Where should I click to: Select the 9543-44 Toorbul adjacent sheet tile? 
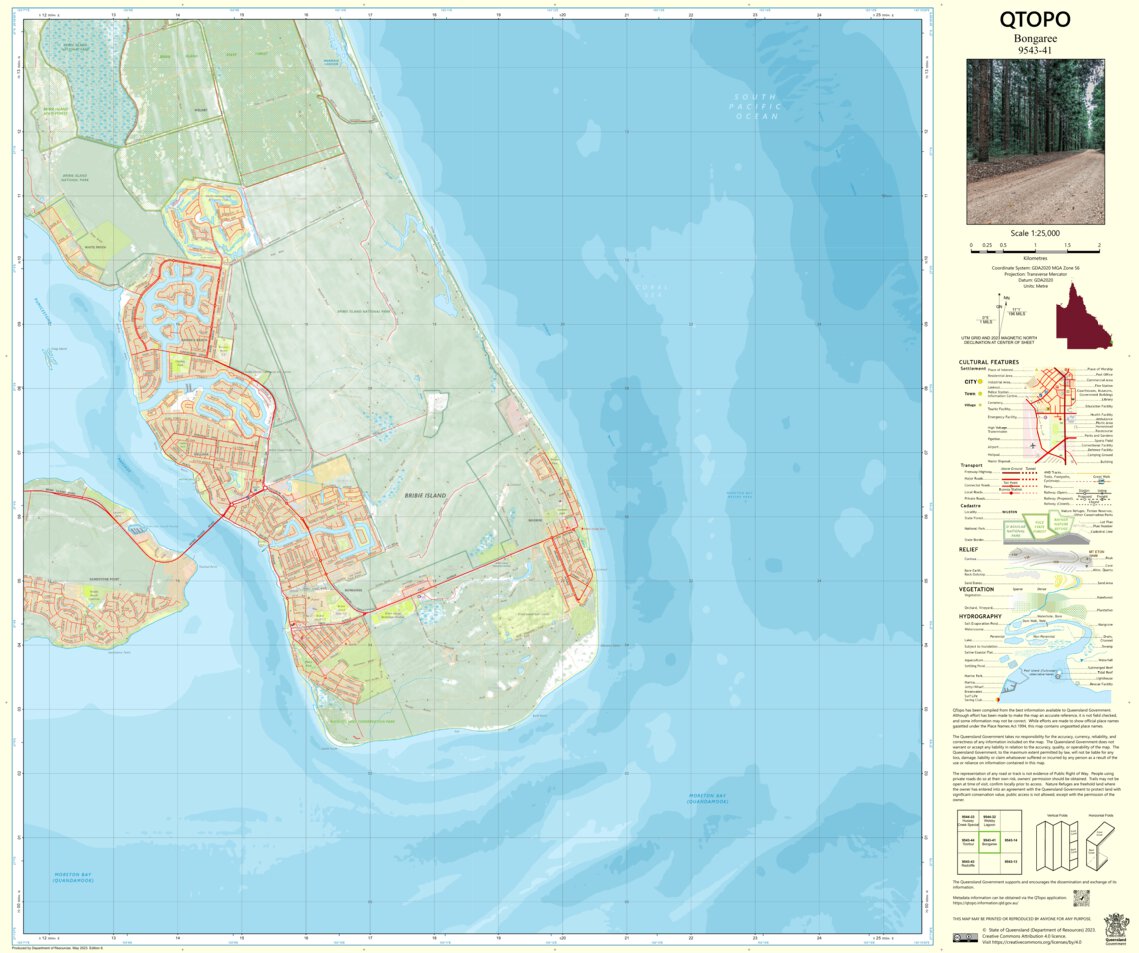point(969,842)
